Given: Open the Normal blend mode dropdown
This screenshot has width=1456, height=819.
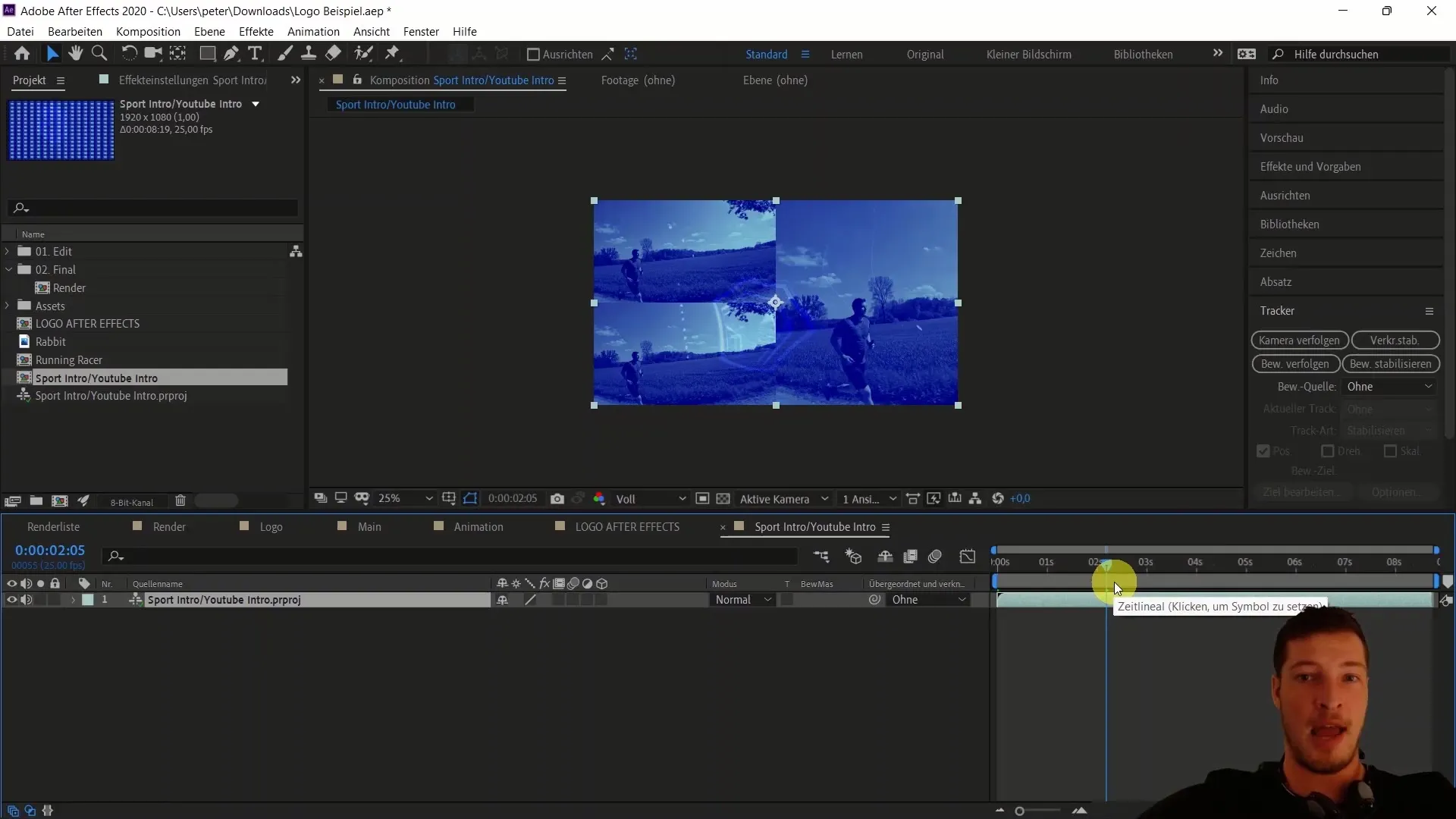Looking at the screenshot, I should pyautogui.click(x=743, y=600).
